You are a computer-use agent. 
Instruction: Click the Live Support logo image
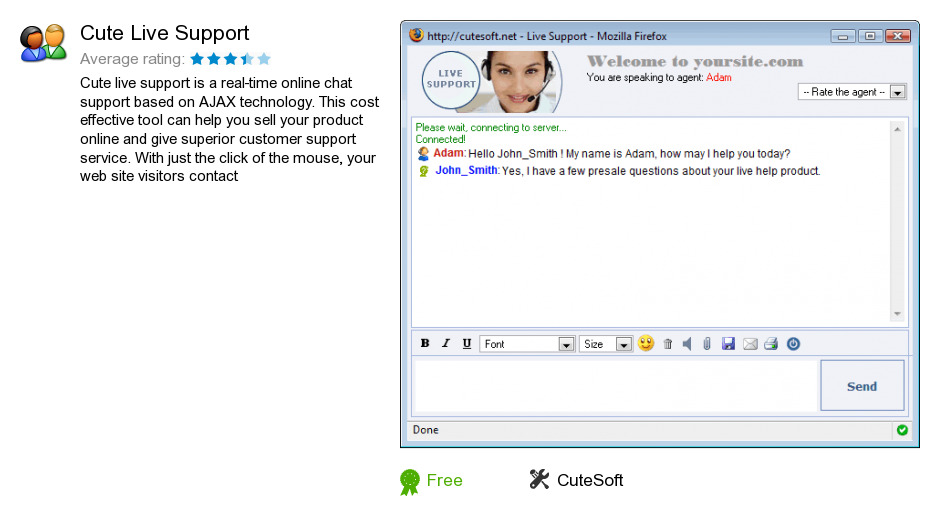[492, 82]
